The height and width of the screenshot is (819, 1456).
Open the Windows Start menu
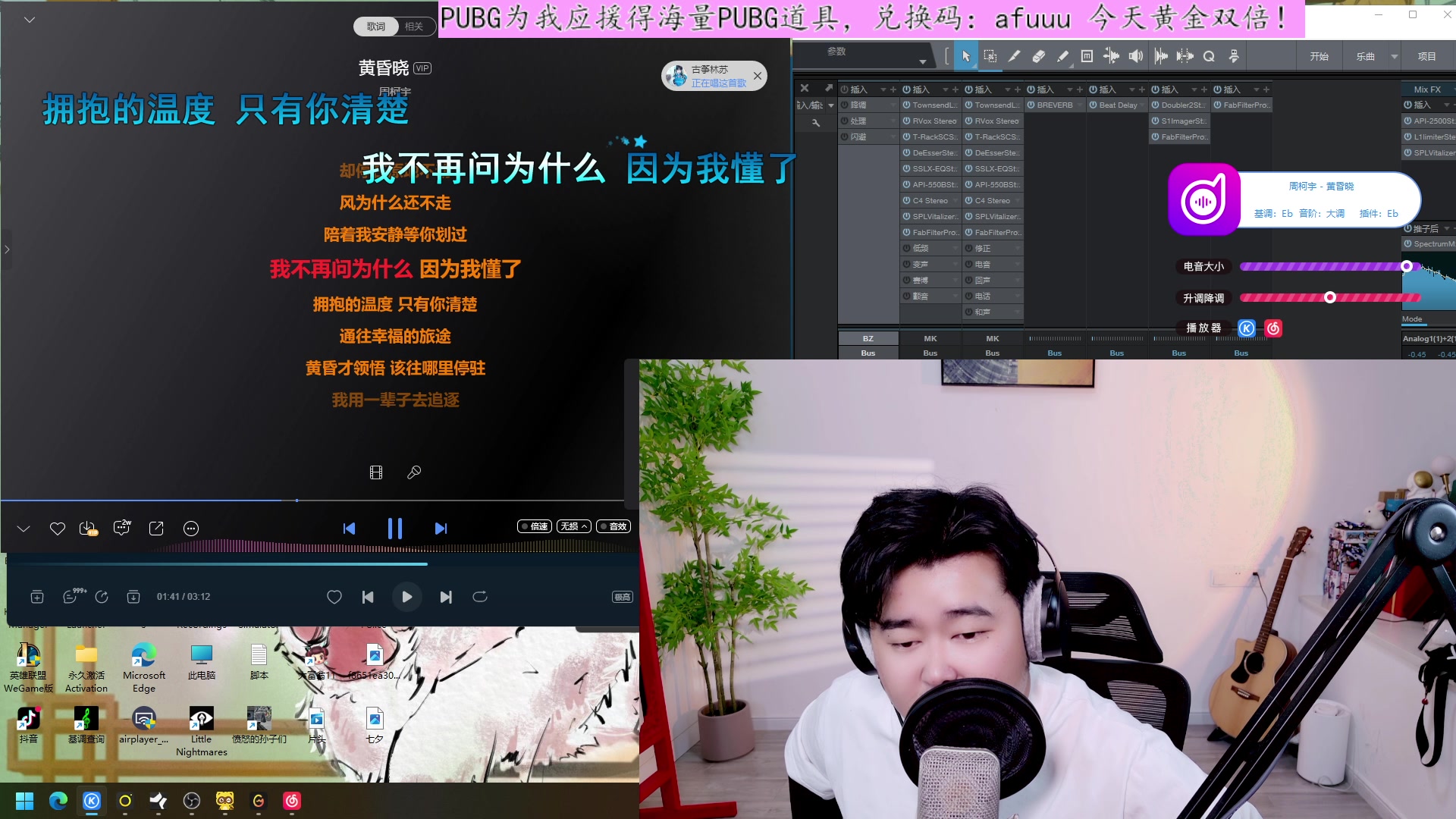click(x=24, y=801)
